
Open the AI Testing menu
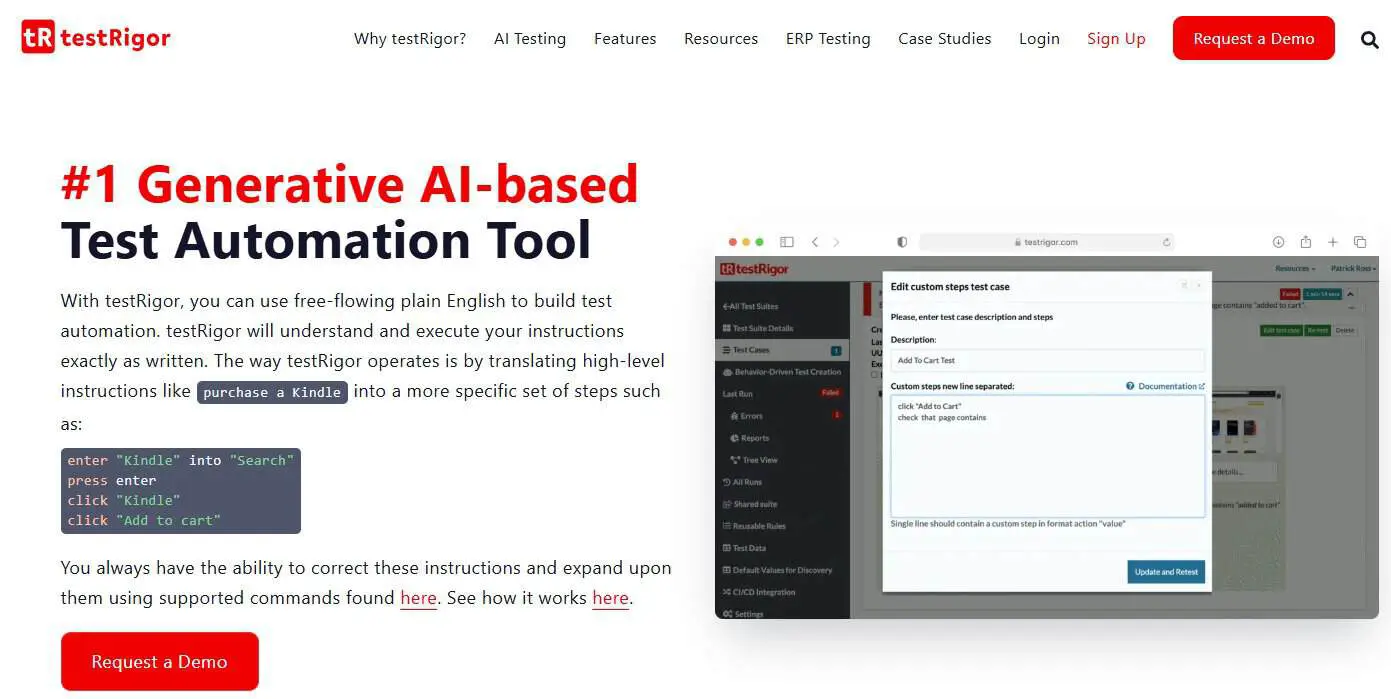[530, 39]
